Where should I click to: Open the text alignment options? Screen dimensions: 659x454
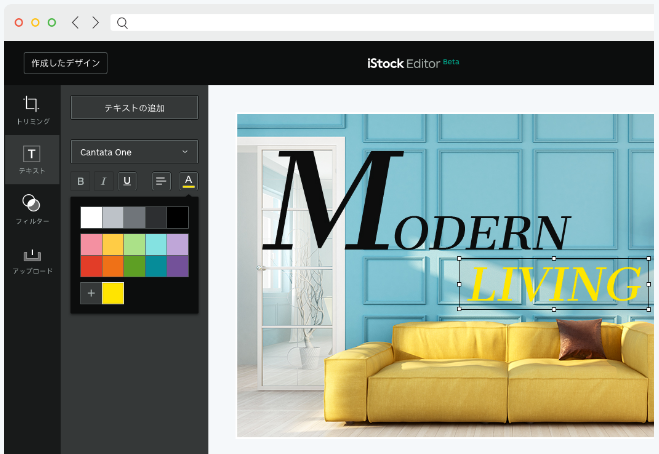click(161, 181)
